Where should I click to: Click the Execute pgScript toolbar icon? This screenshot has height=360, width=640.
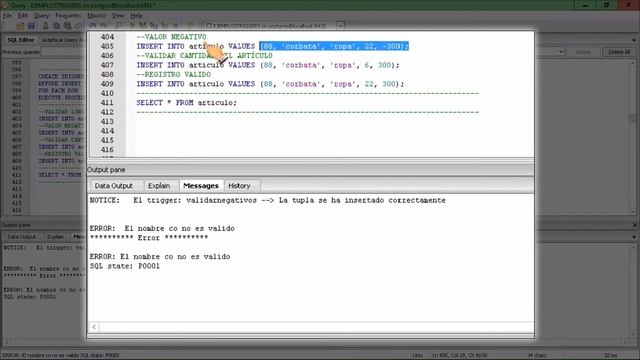tap(143, 26)
